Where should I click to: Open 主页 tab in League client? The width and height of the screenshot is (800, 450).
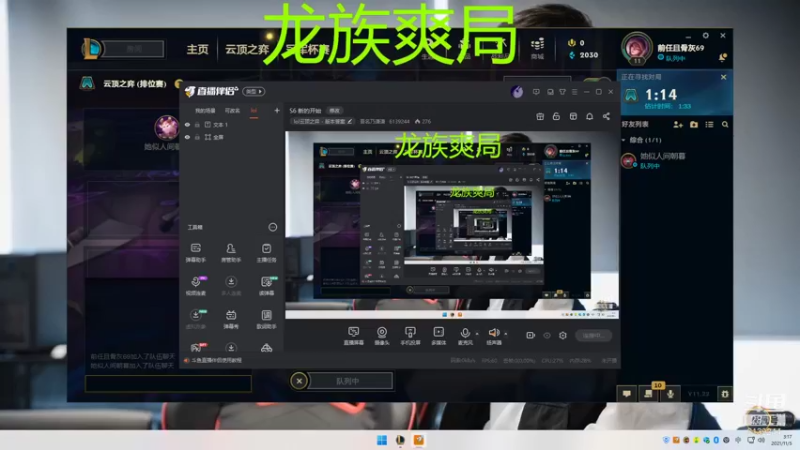pyautogui.click(x=197, y=49)
